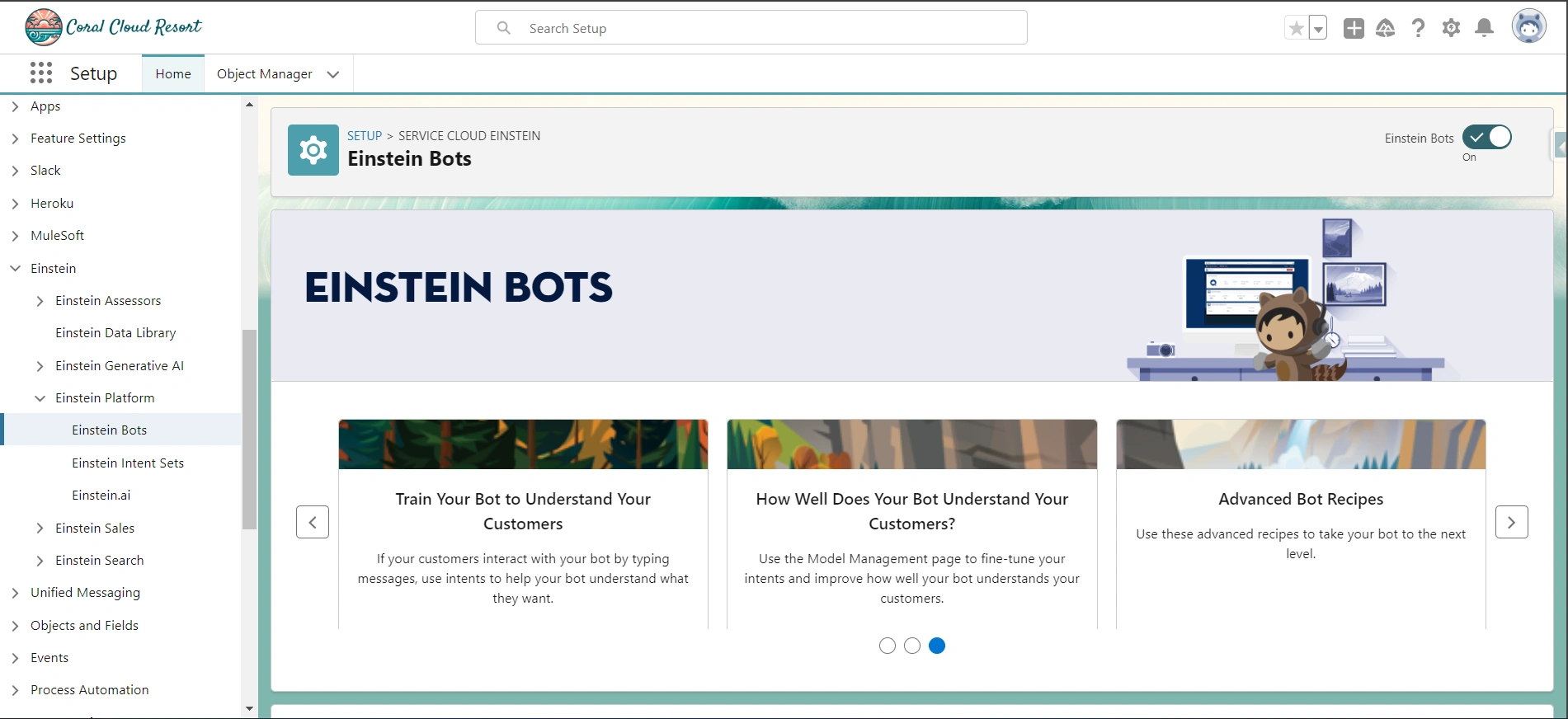Viewport: 1568px width, 719px height.
Task: Open Advanced Bot Recipes card
Action: pyautogui.click(x=1301, y=524)
